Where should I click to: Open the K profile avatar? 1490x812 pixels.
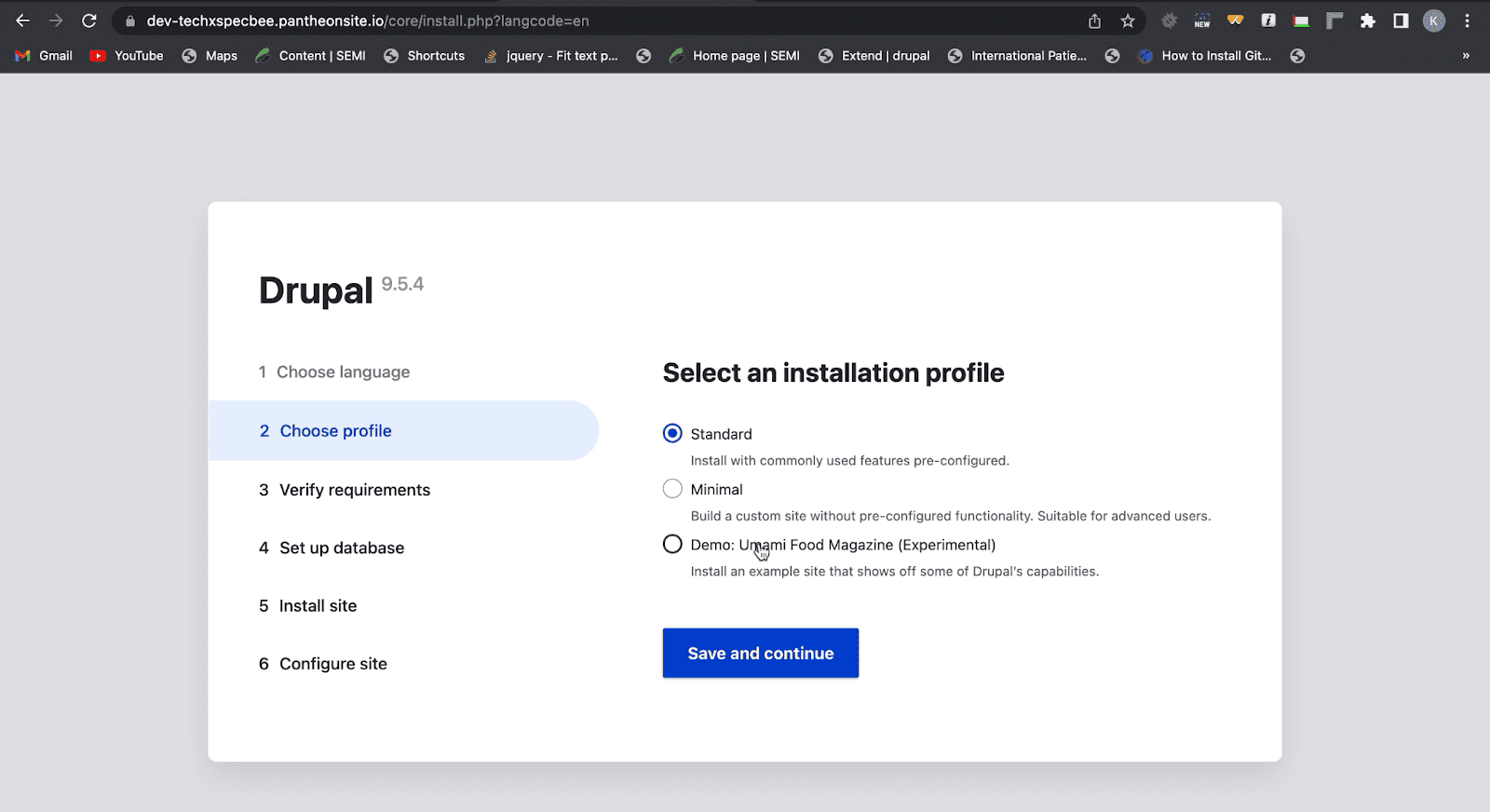tap(1434, 20)
